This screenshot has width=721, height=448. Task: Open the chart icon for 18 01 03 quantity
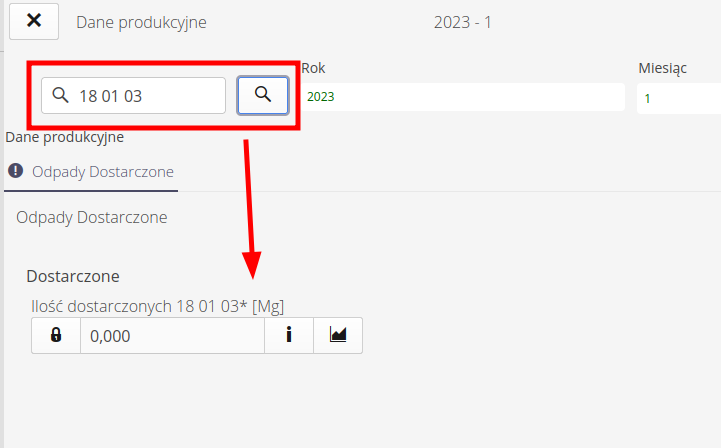[x=338, y=335]
